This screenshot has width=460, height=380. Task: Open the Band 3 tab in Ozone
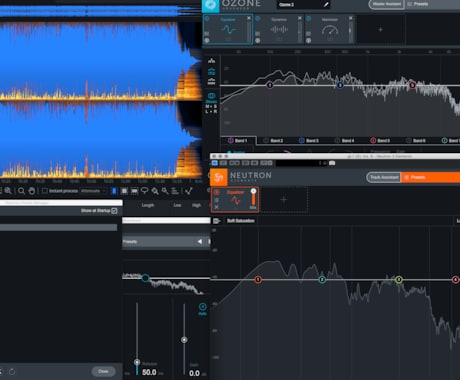309,141
